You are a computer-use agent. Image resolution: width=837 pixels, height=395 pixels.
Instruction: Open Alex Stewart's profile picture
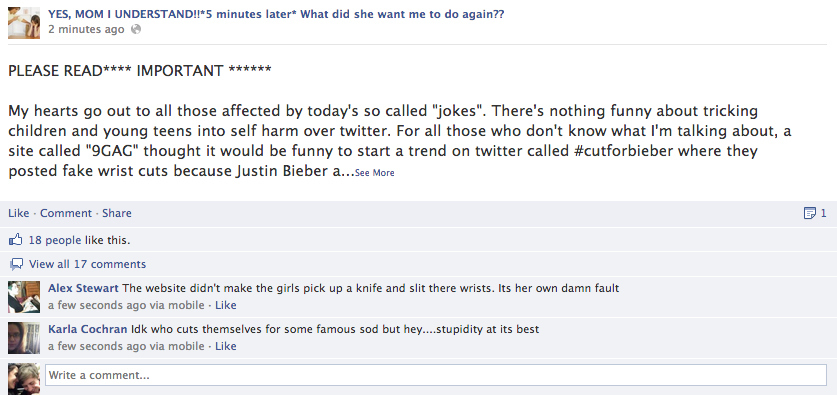[24, 297]
